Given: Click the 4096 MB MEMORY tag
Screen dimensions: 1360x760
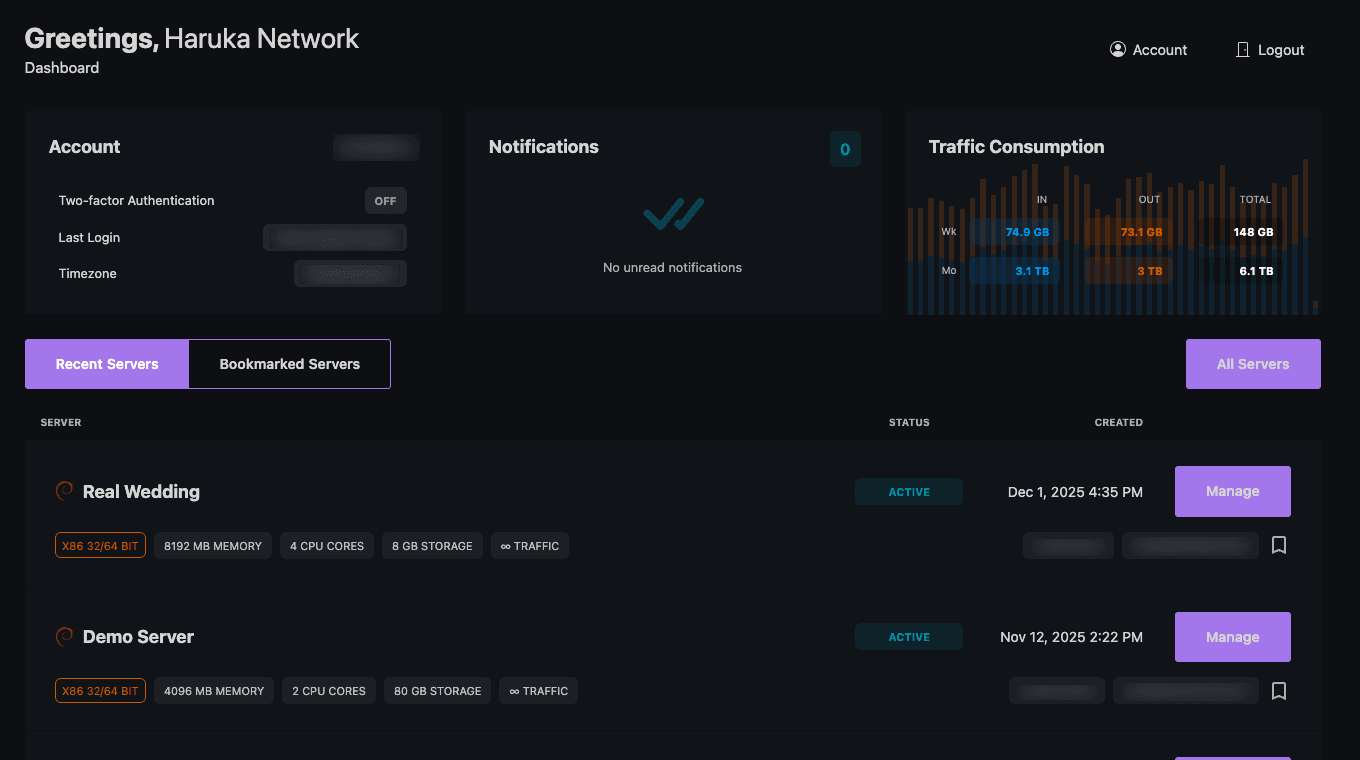Looking at the screenshot, I should (x=214, y=691).
